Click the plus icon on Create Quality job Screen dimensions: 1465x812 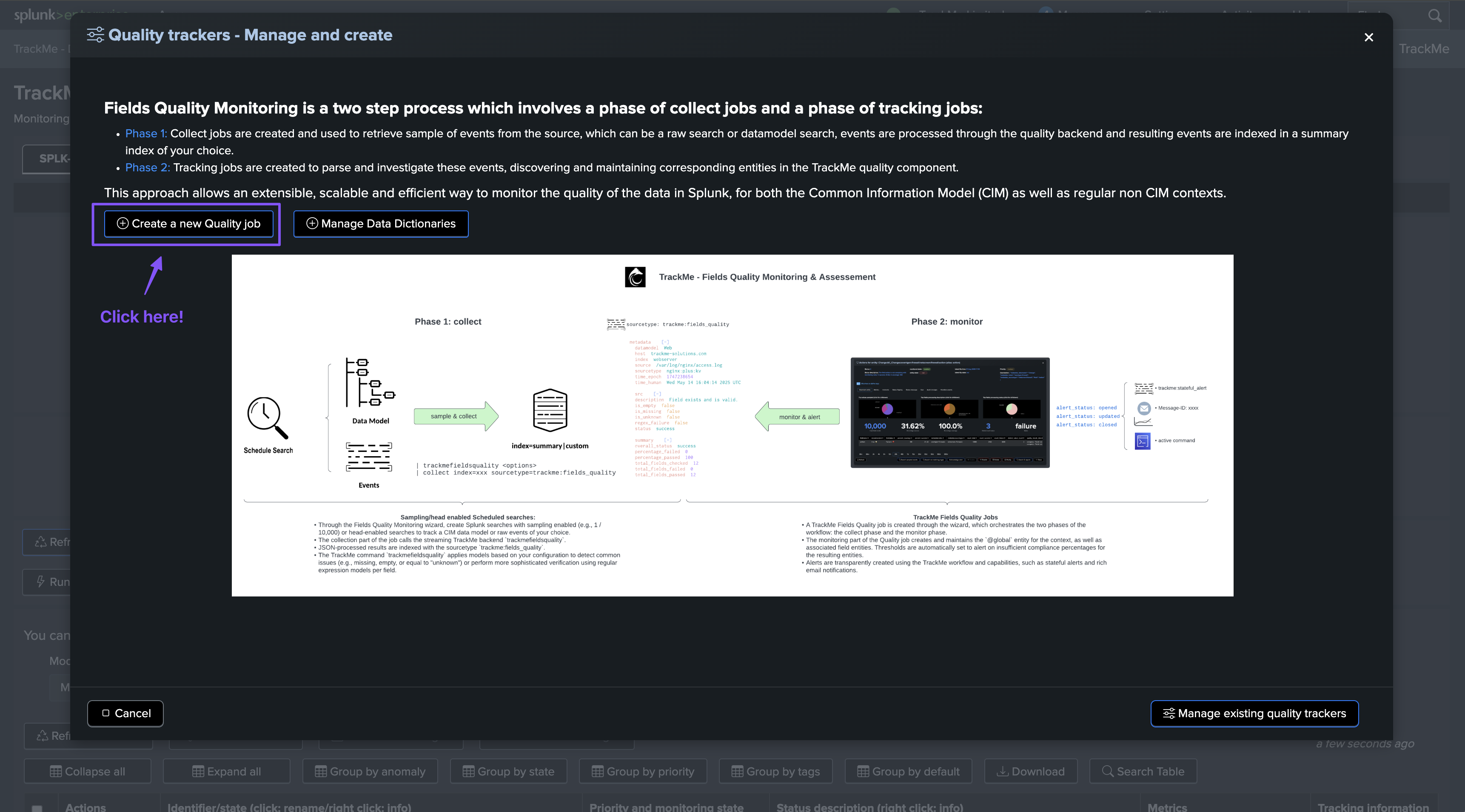click(x=122, y=223)
